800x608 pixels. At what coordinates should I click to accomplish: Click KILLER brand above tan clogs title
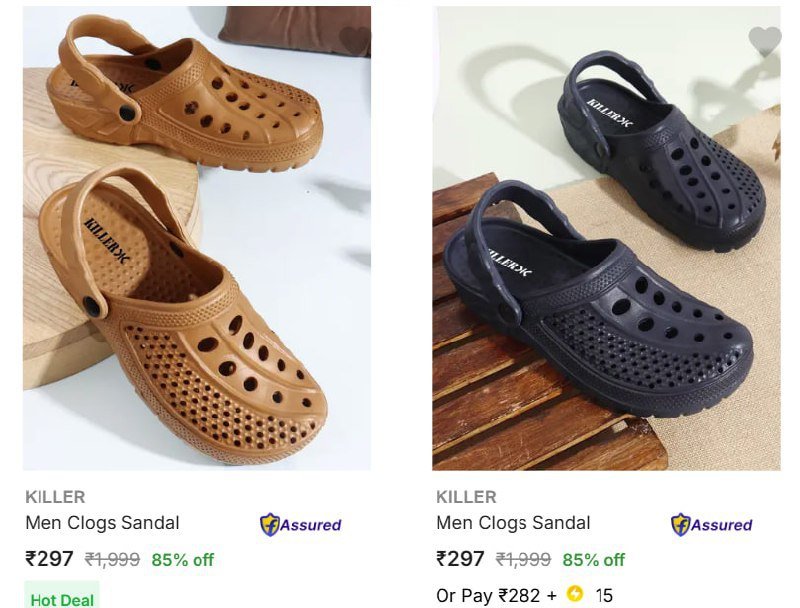pyautogui.click(x=55, y=497)
